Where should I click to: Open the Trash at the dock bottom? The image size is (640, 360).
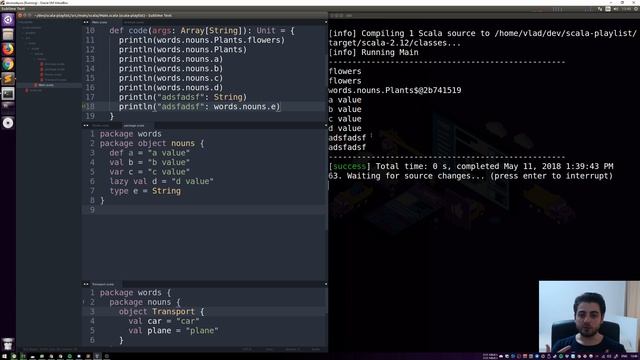(8, 344)
